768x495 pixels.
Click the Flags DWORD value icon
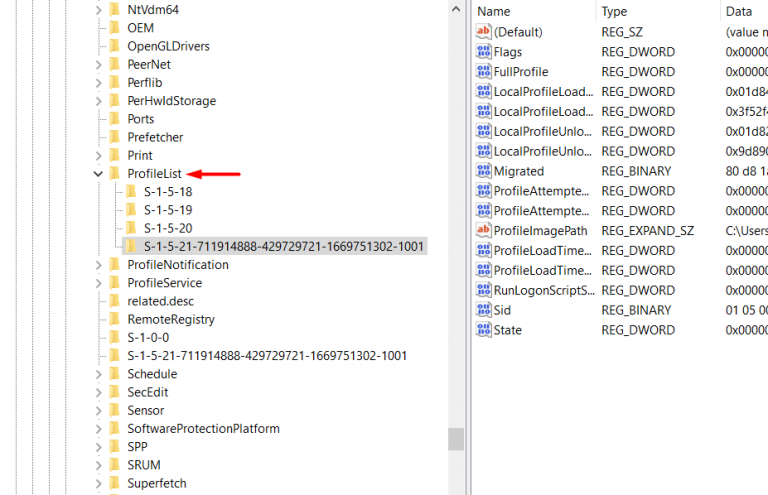click(483, 51)
